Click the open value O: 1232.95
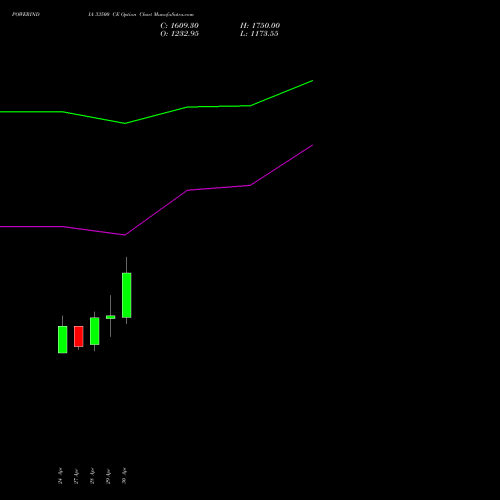 (179, 34)
